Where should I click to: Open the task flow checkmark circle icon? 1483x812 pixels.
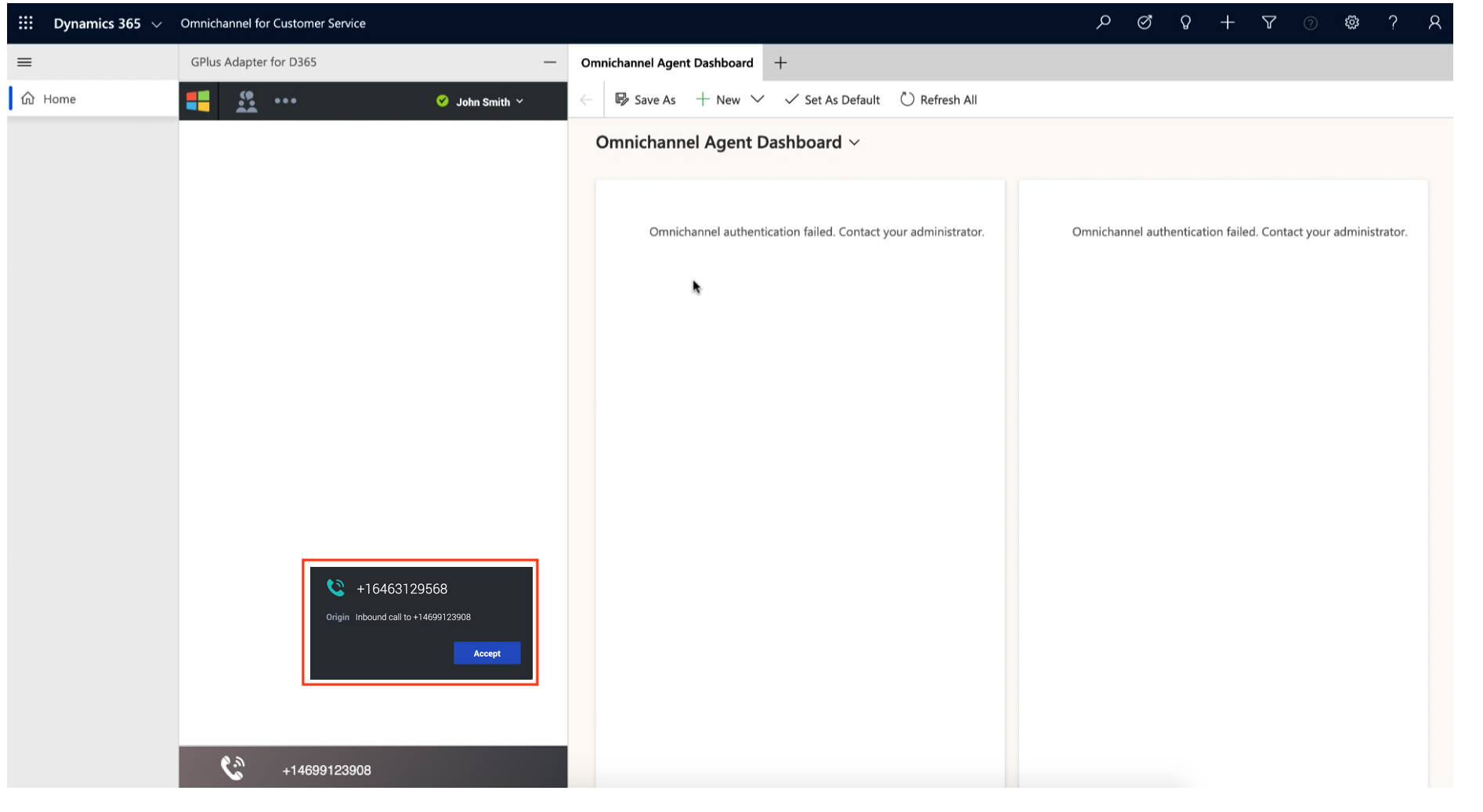click(x=1145, y=23)
